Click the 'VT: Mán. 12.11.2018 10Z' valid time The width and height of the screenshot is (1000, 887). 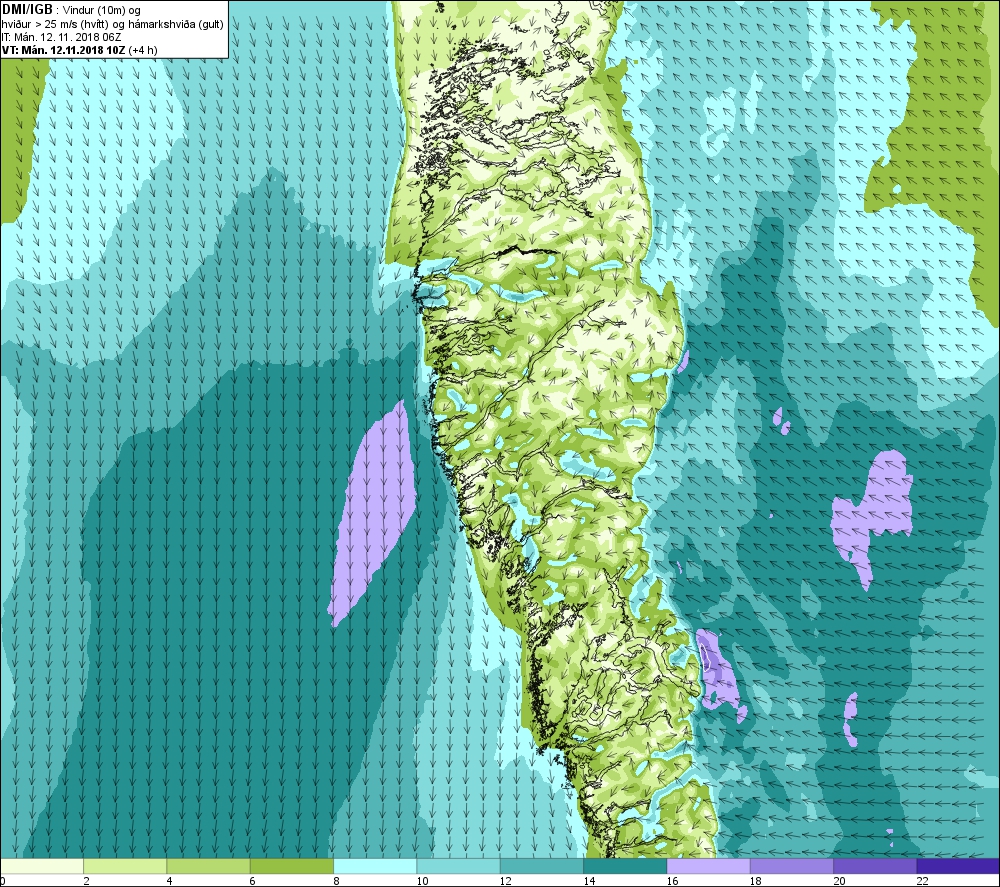(x=64, y=50)
